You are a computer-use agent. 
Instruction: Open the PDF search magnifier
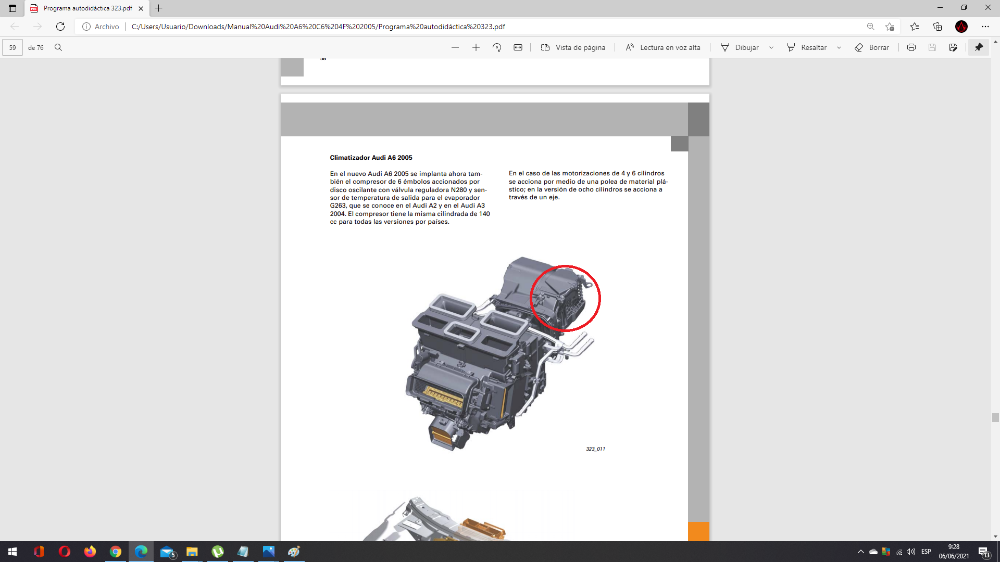point(58,48)
